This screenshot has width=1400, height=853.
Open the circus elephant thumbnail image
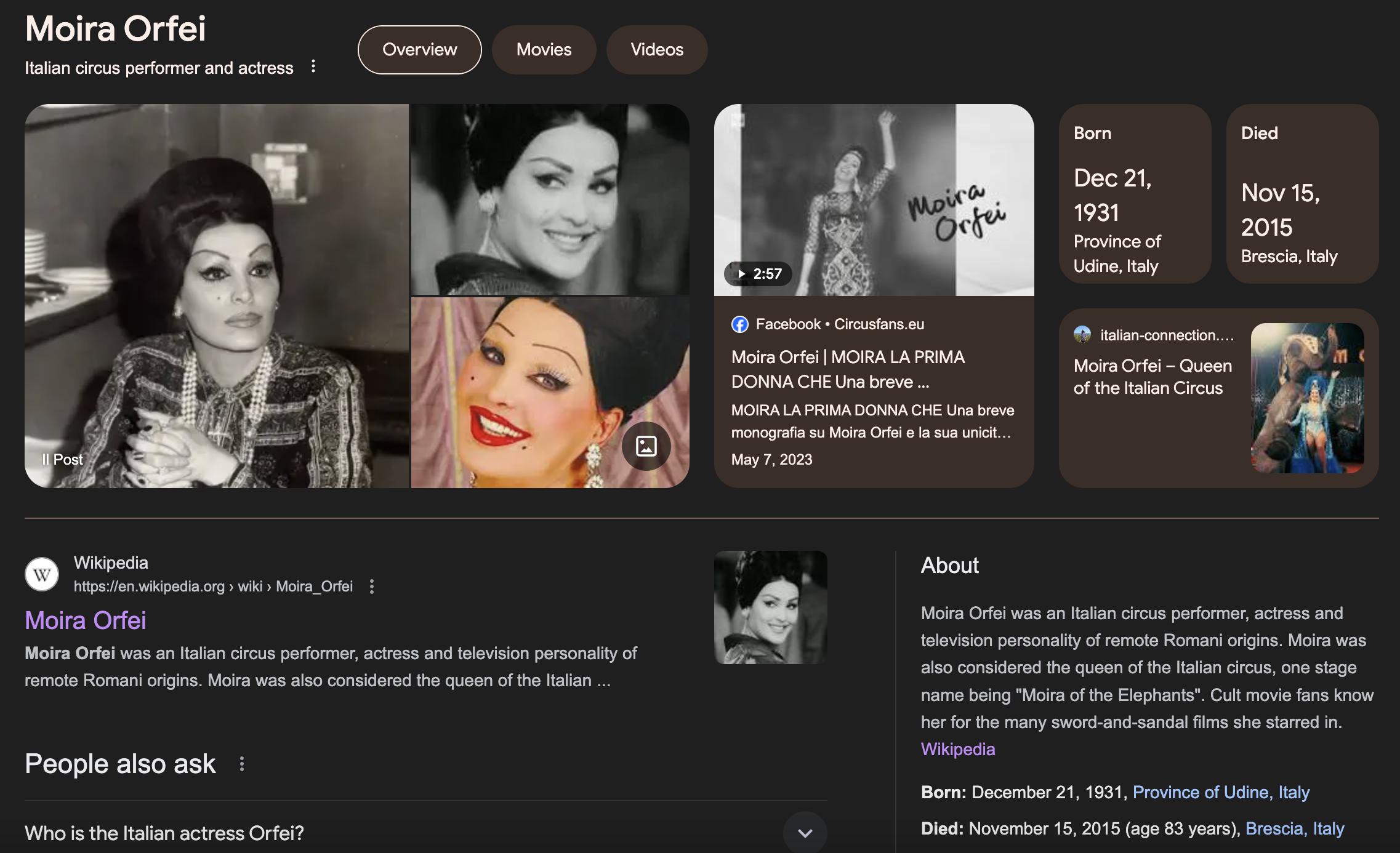click(1307, 398)
